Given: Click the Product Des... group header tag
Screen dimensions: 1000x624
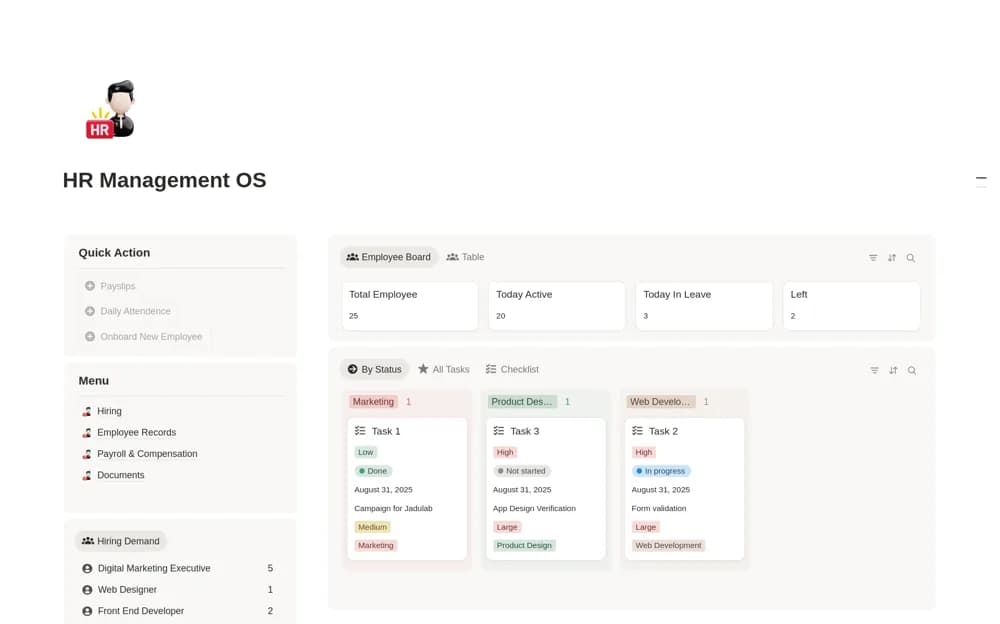Looking at the screenshot, I should point(522,402).
